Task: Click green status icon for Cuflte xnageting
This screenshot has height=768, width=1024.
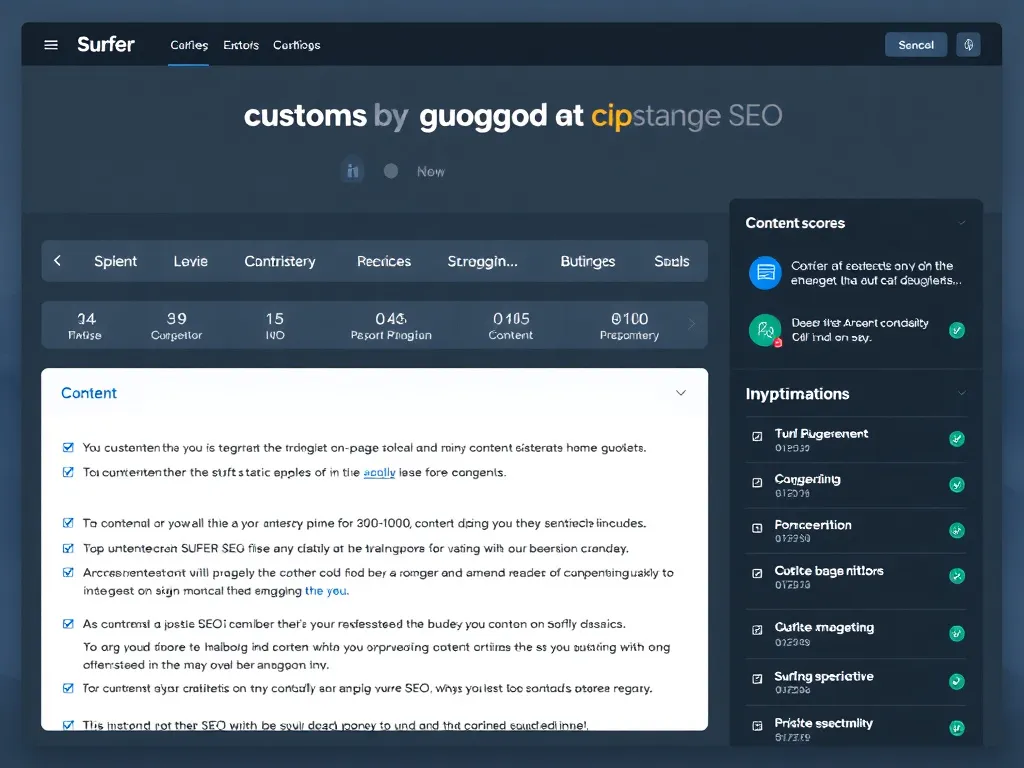Action: coord(957,633)
